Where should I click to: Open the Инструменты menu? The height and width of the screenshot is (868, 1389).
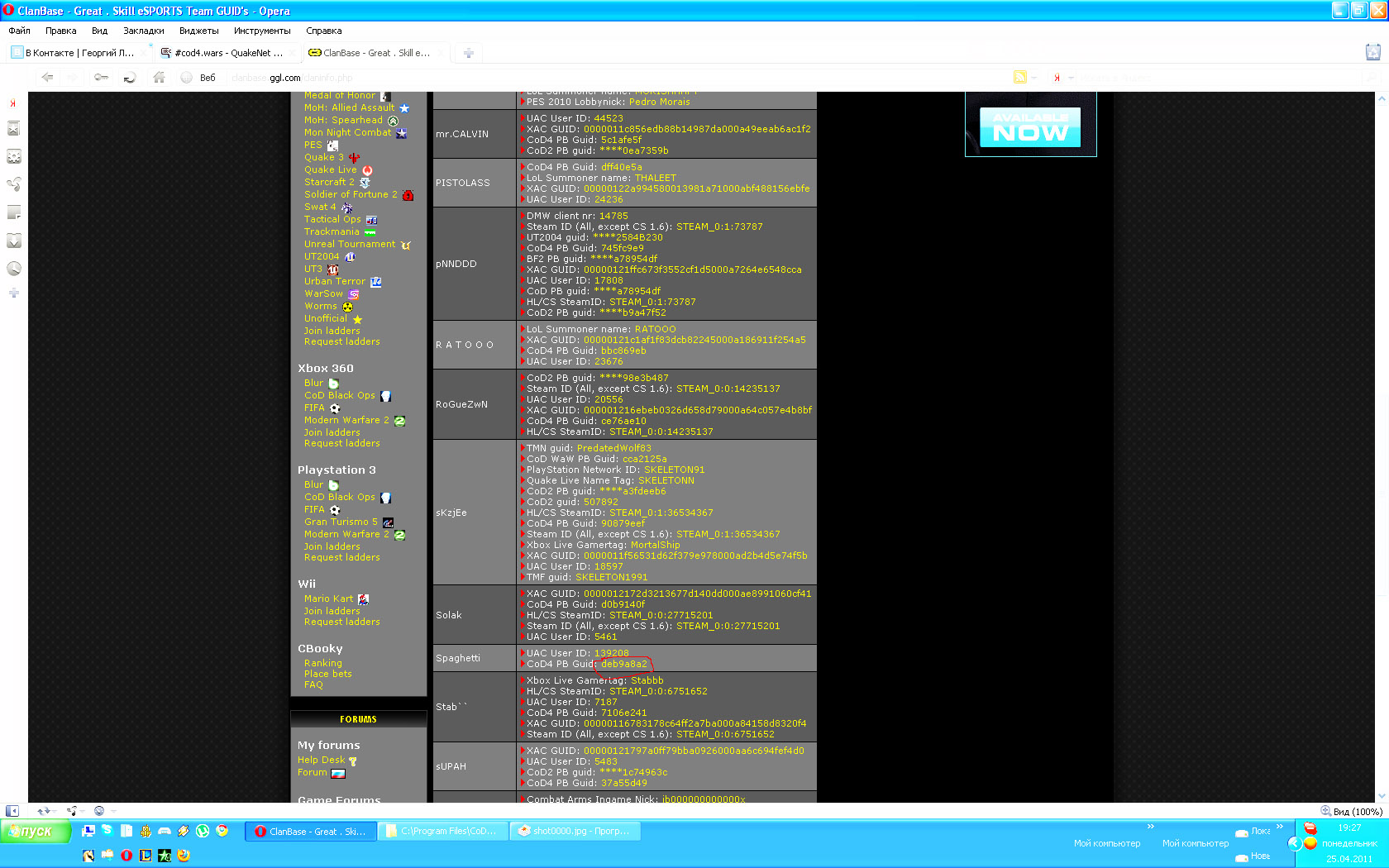262,31
